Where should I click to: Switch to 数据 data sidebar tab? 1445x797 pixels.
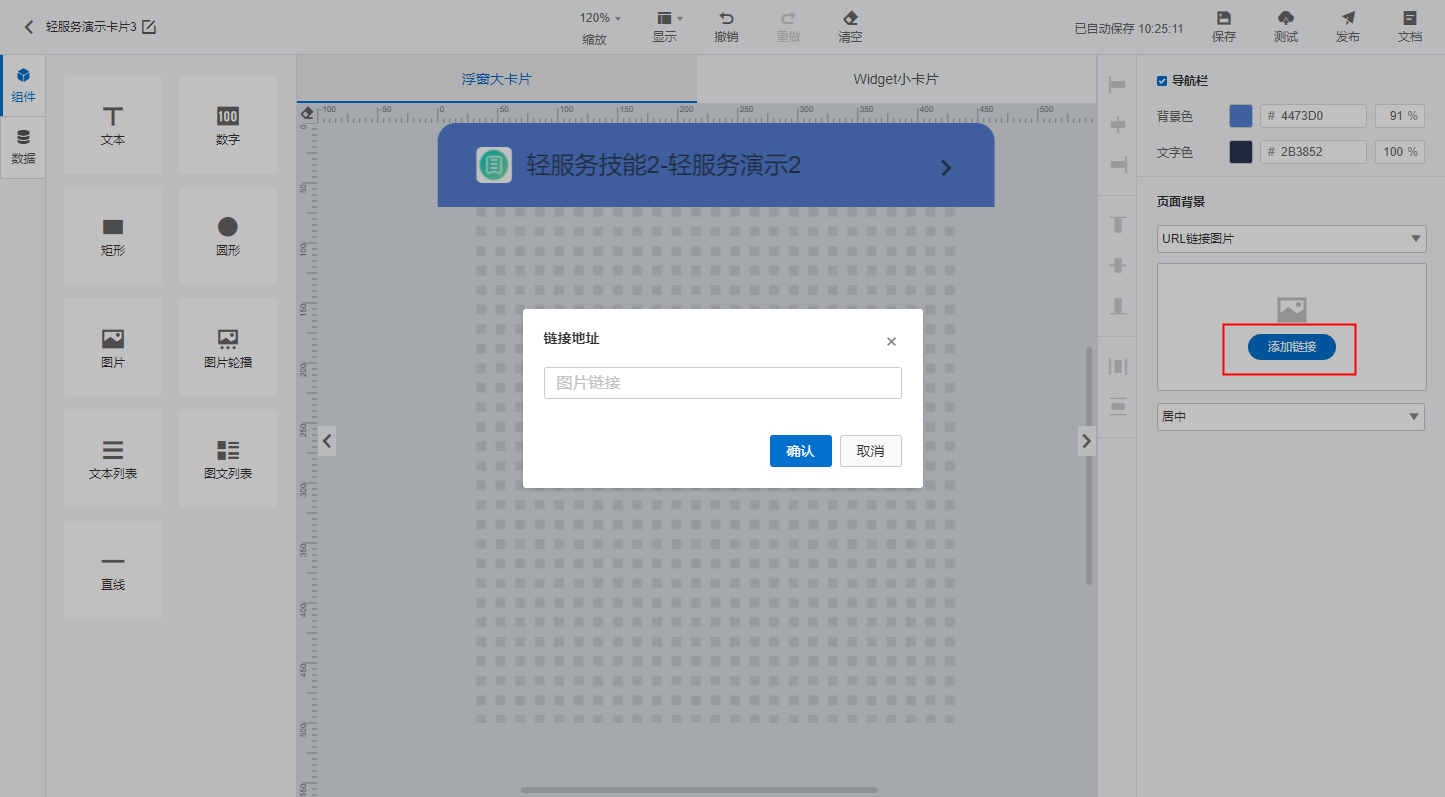pos(23,147)
